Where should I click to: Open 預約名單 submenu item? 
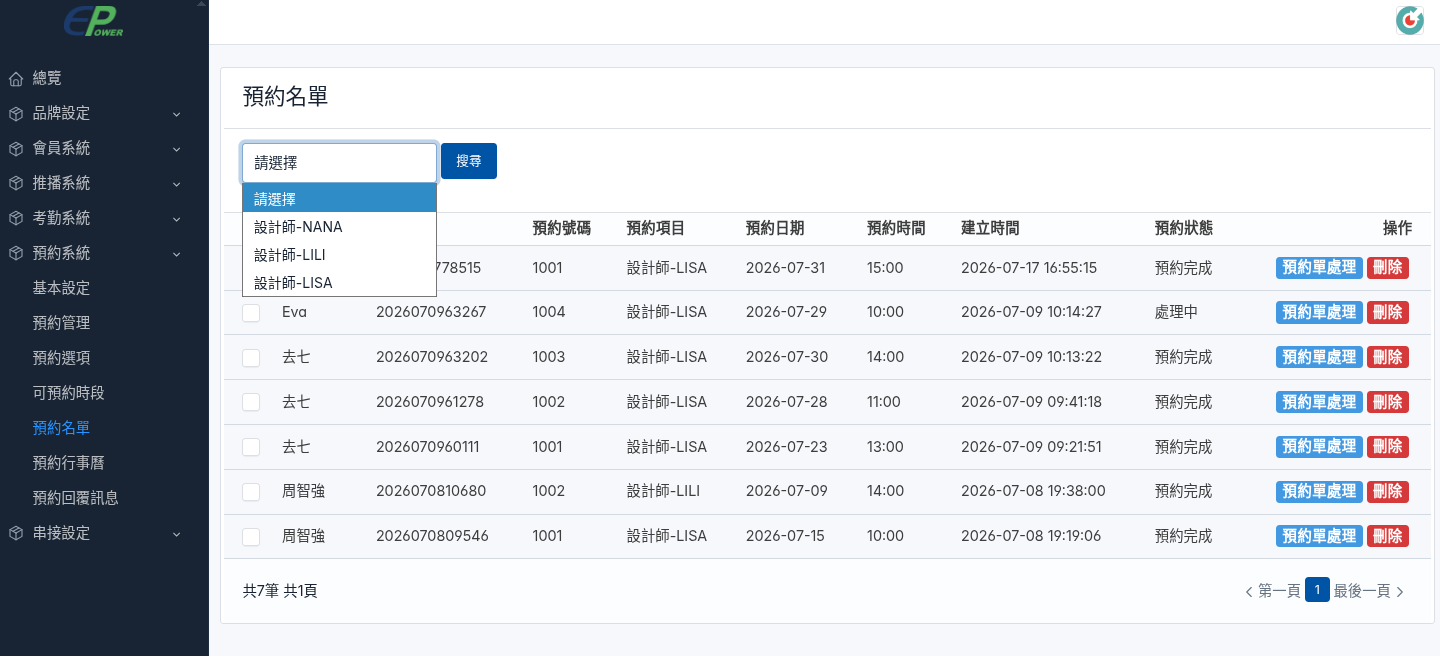coord(61,428)
